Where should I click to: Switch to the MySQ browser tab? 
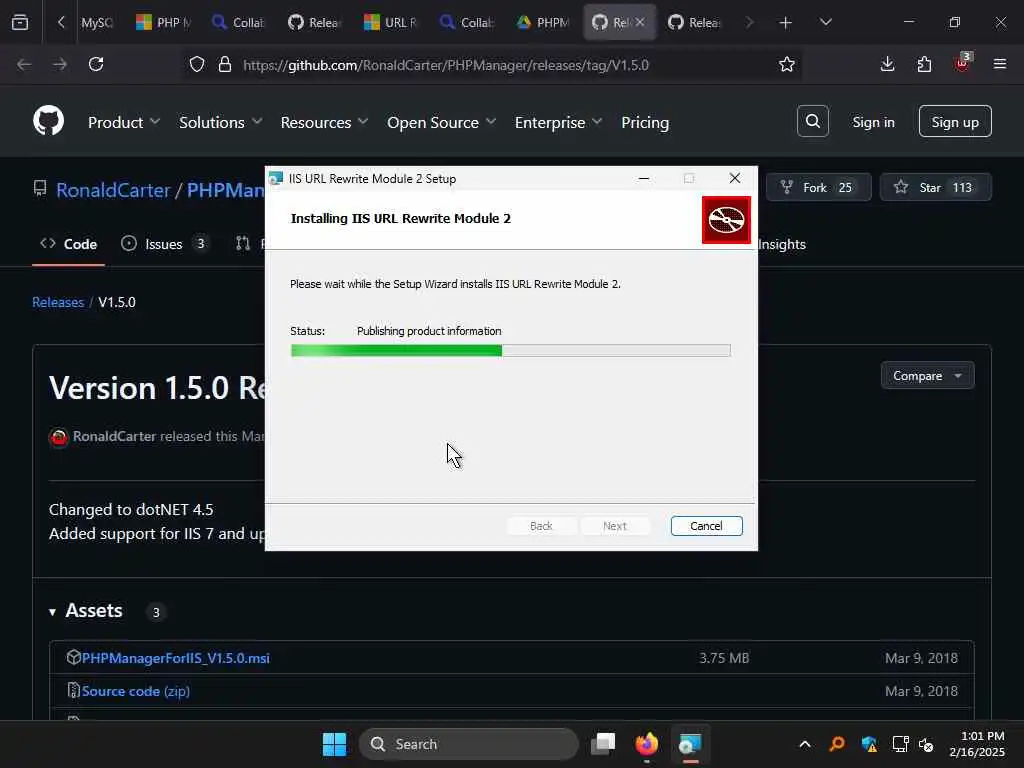click(x=97, y=23)
